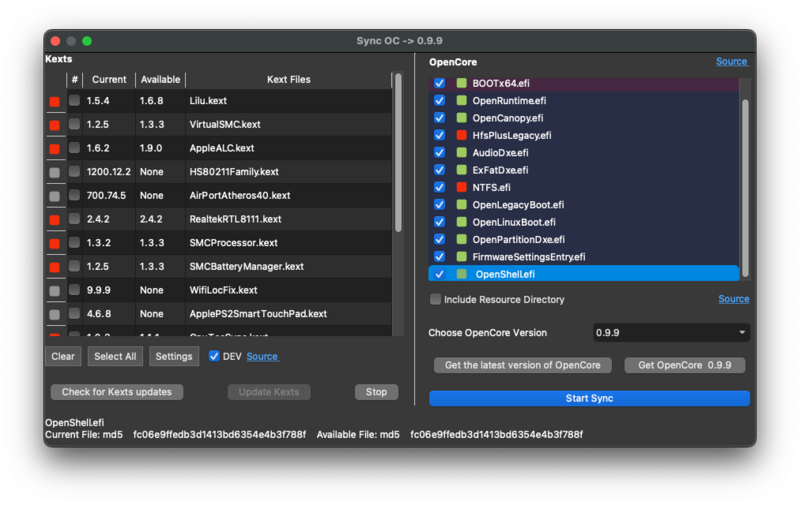Click the gray status square for WifiLocFix.kext
The image size is (800, 505).
pyautogui.click(x=55, y=291)
